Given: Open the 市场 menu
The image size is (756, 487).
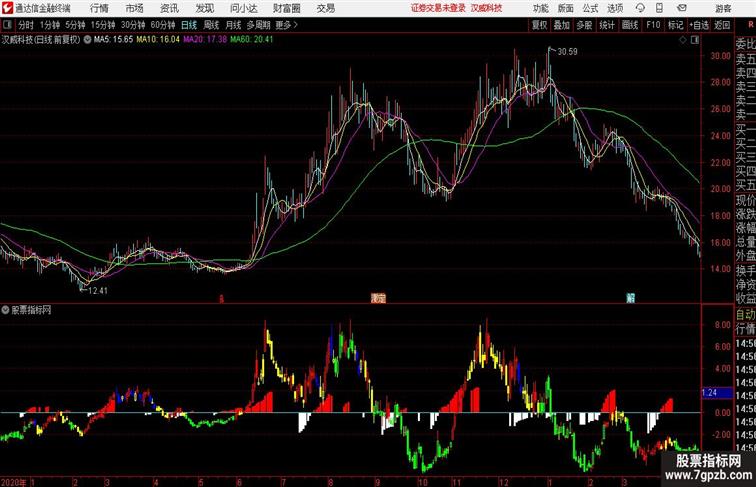Looking at the screenshot, I should (135, 8).
